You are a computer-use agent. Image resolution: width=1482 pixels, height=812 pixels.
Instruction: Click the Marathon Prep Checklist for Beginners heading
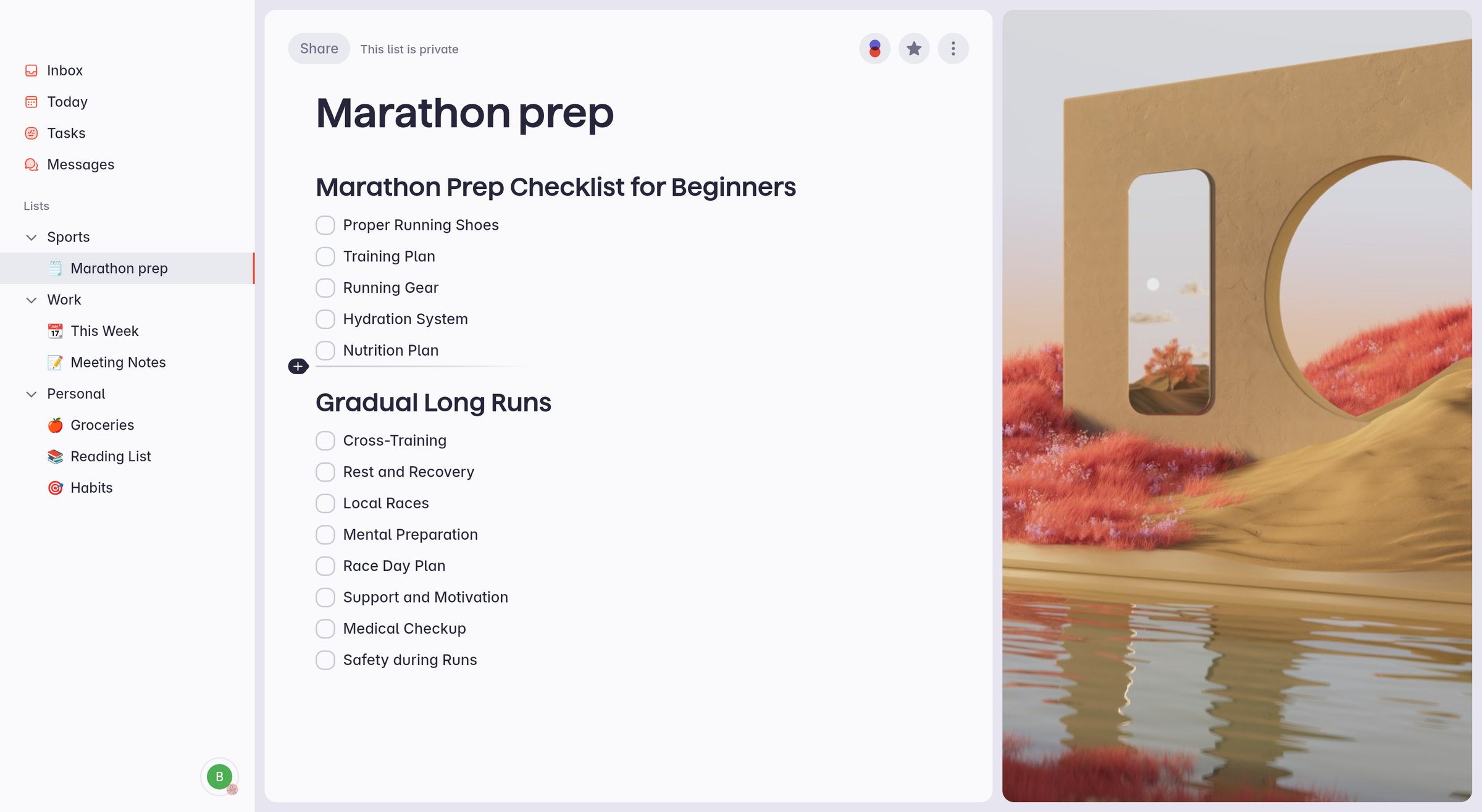pos(556,187)
